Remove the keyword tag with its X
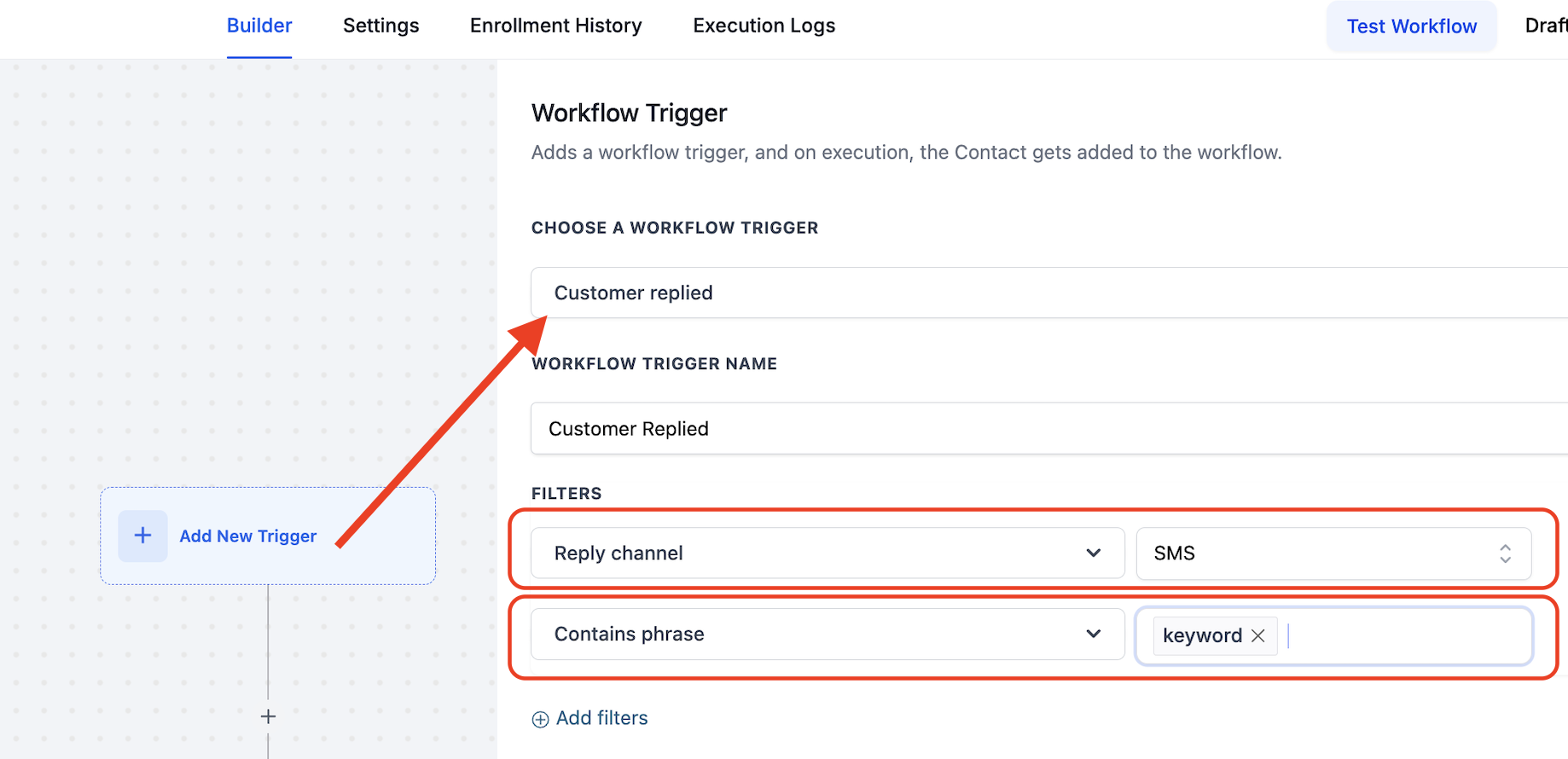Viewport: 1568px width, 759px height. (x=1257, y=635)
